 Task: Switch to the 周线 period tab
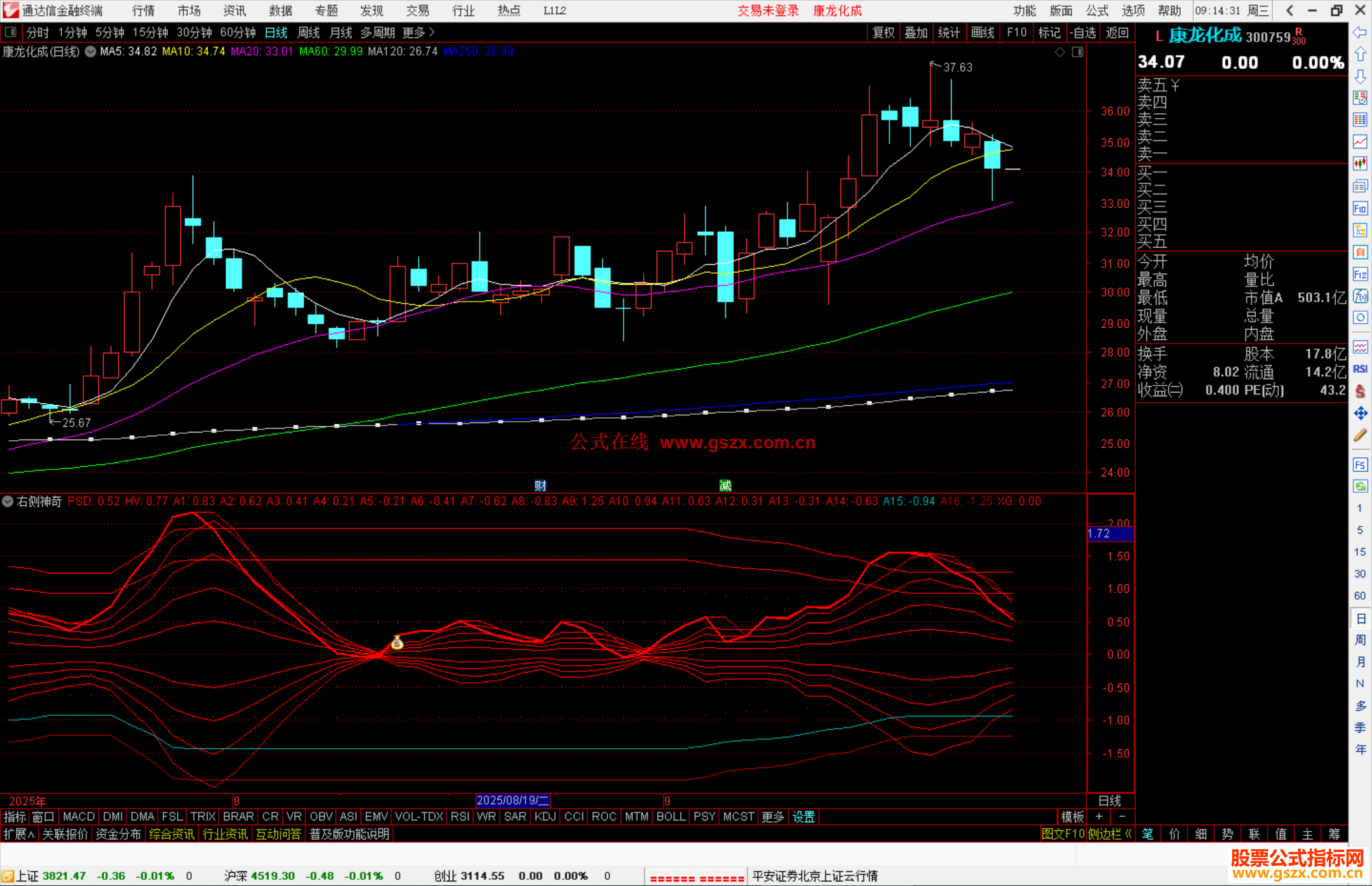coord(309,32)
